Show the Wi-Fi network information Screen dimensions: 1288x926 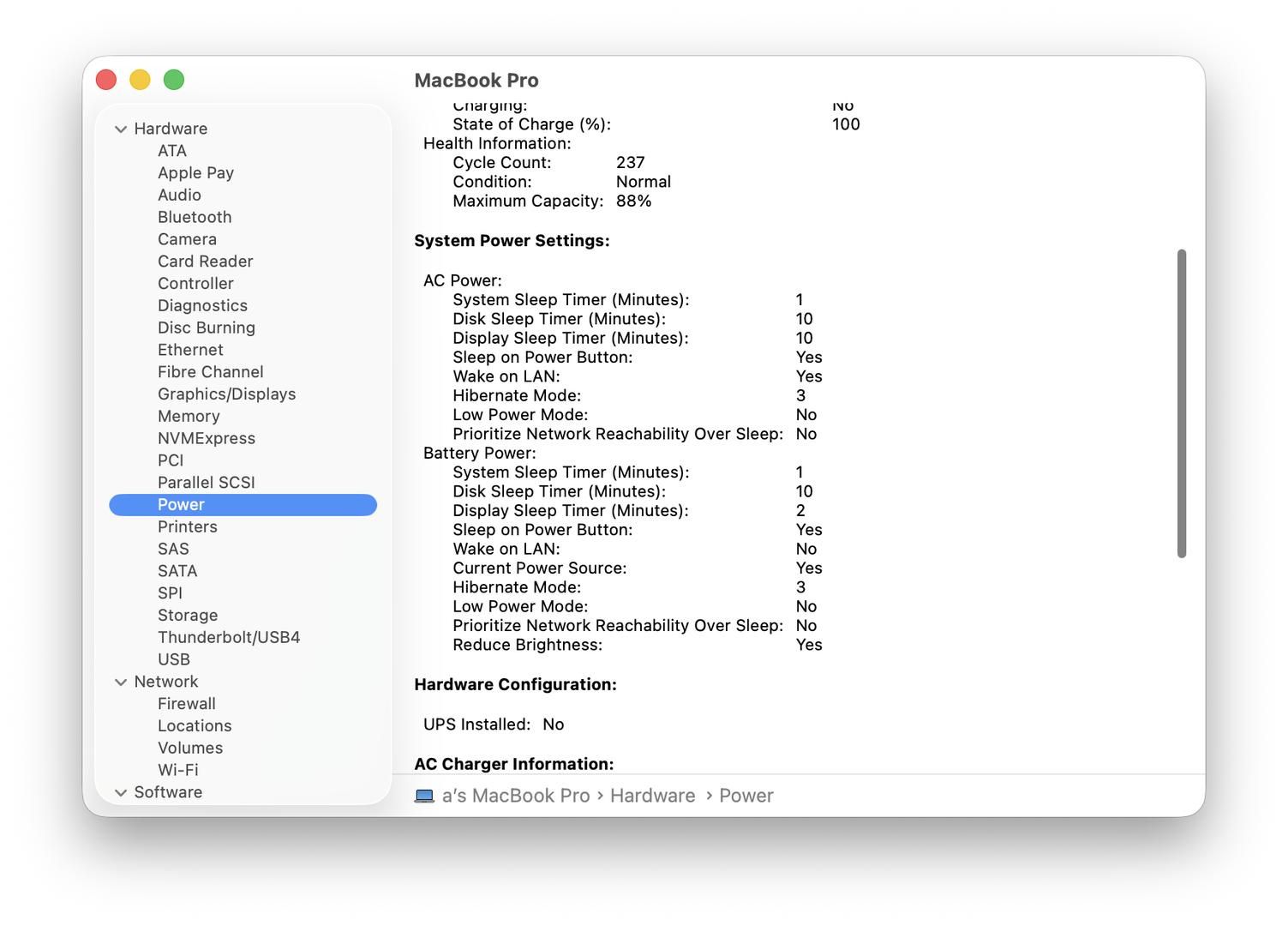click(x=177, y=770)
